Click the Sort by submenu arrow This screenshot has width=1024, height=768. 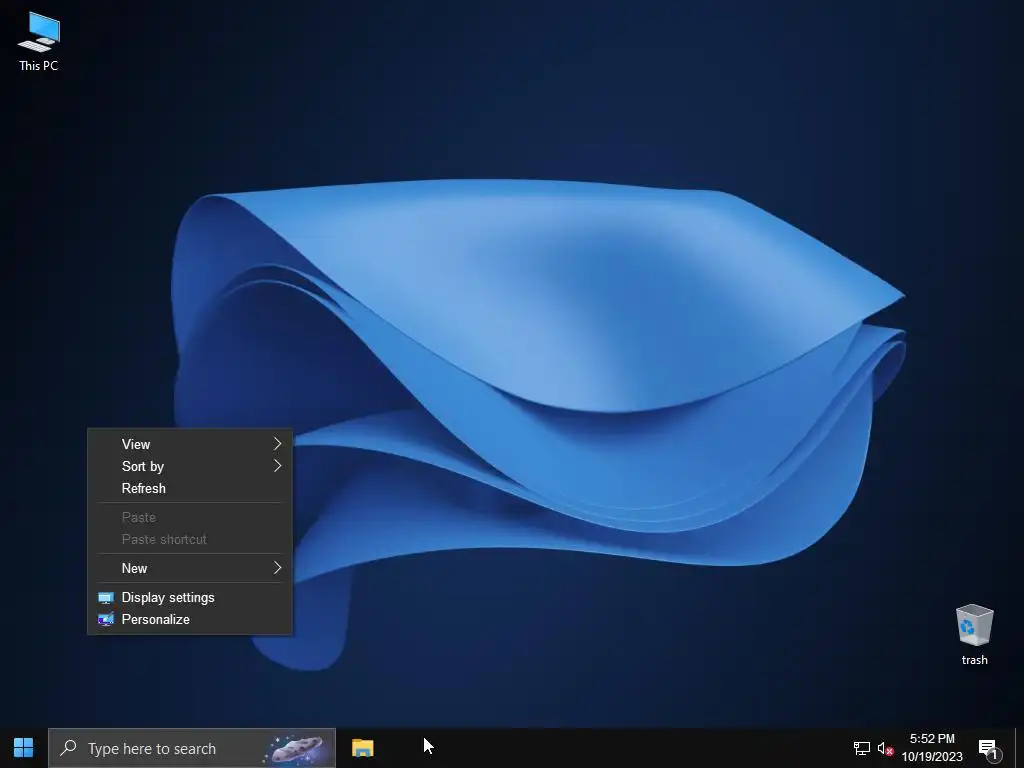pos(278,466)
